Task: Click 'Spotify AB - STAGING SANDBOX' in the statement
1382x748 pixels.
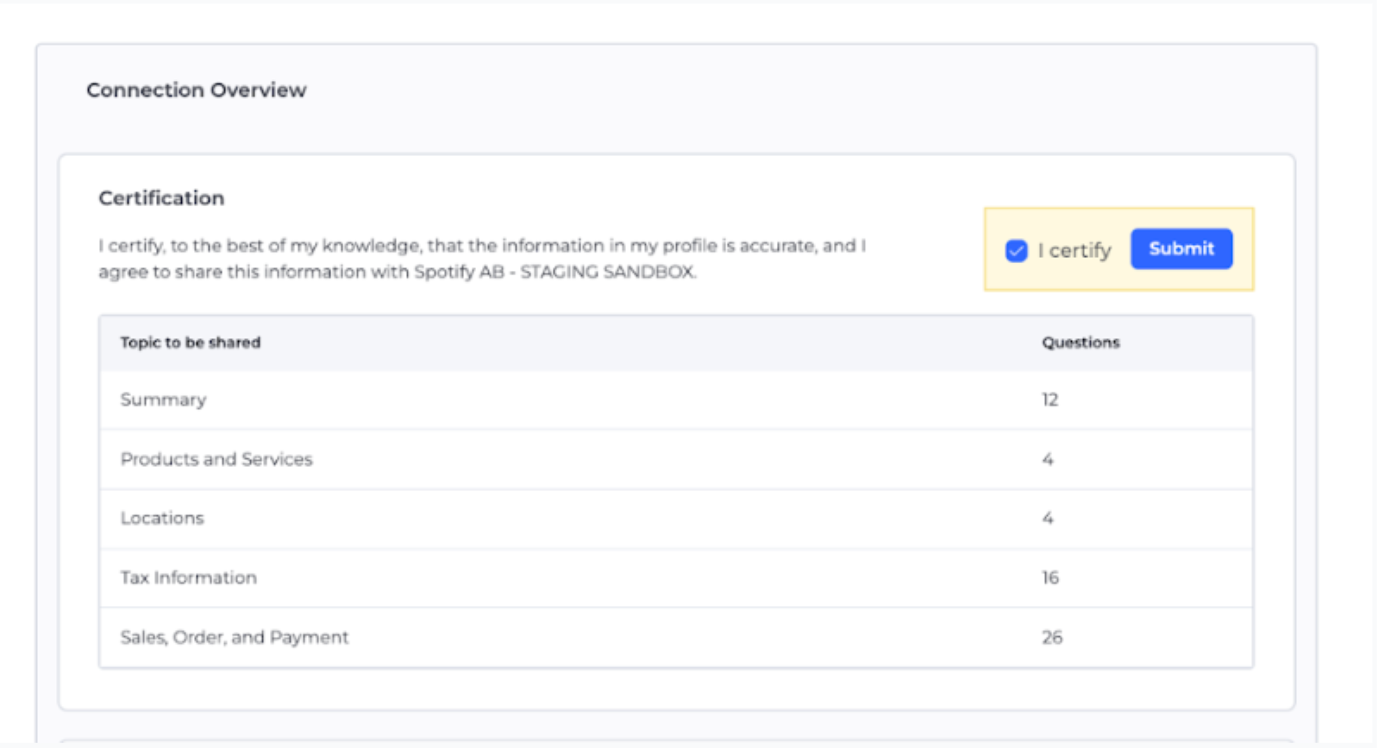Action: point(554,273)
